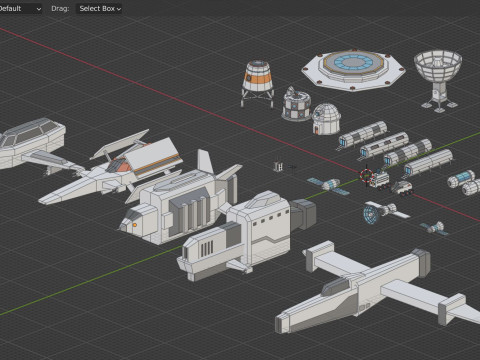Select the white rover truck at the origin

[380, 179]
